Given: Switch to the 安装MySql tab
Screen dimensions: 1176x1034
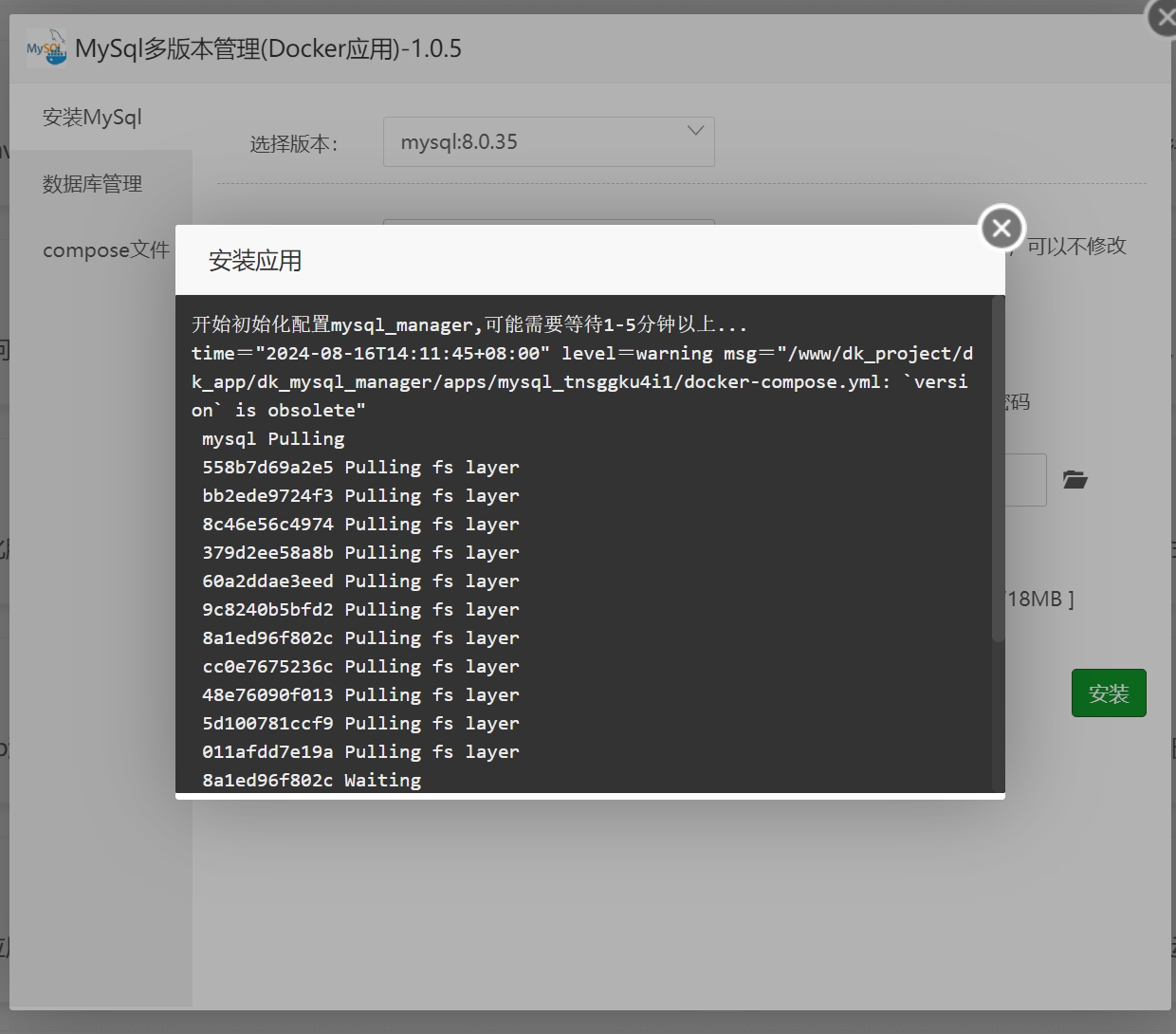Looking at the screenshot, I should point(92,117).
